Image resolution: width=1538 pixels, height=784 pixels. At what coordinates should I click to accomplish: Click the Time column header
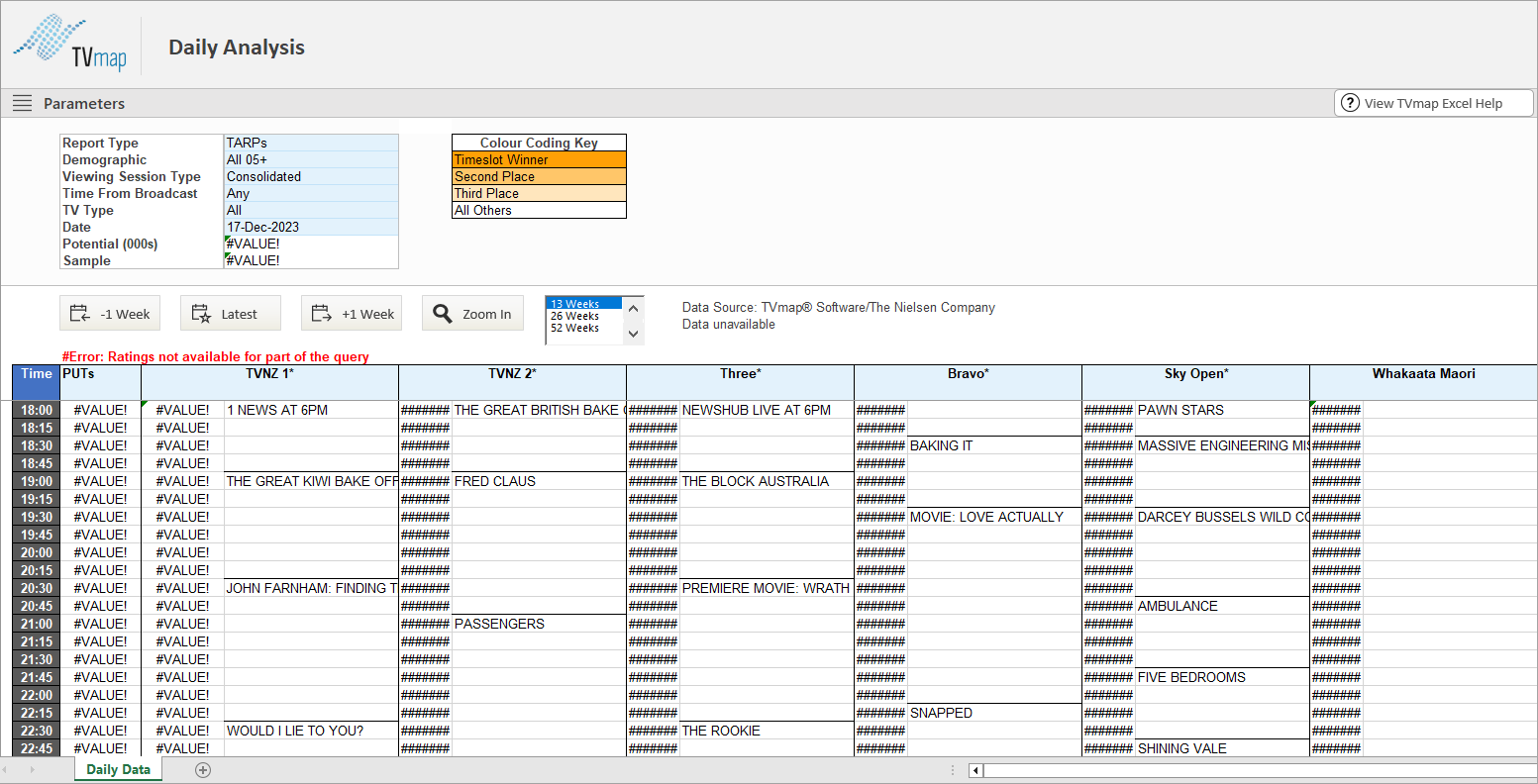36,382
